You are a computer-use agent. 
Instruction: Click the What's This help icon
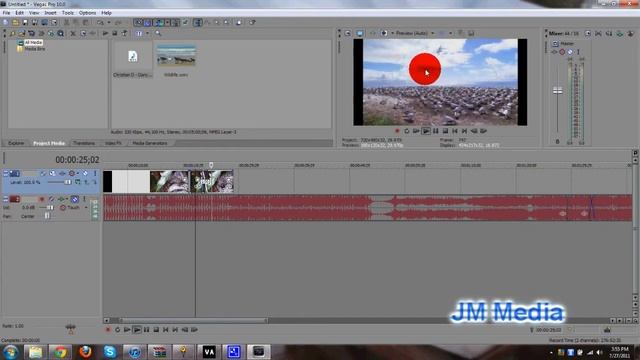tap(253, 22)
